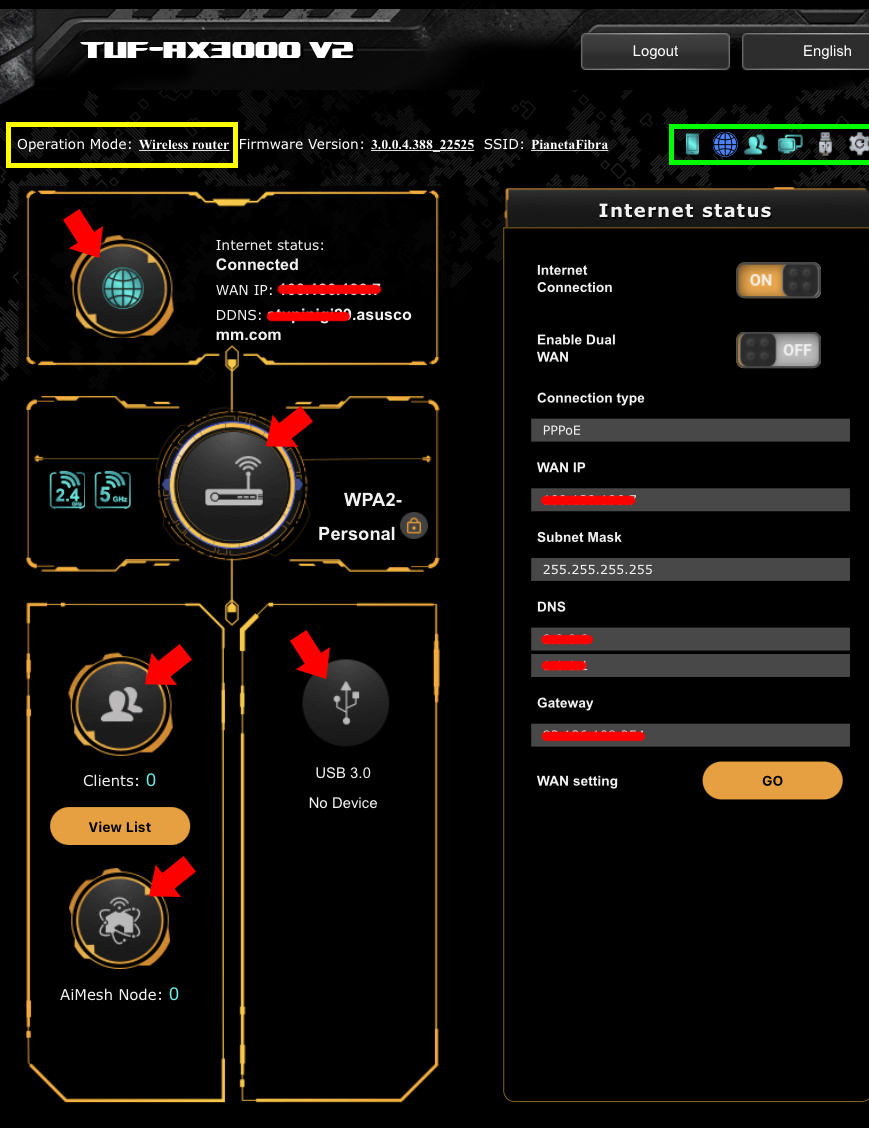Select the wireless router icon in network map
Screen dimensions: 869x1128
(x=233, y=484)
